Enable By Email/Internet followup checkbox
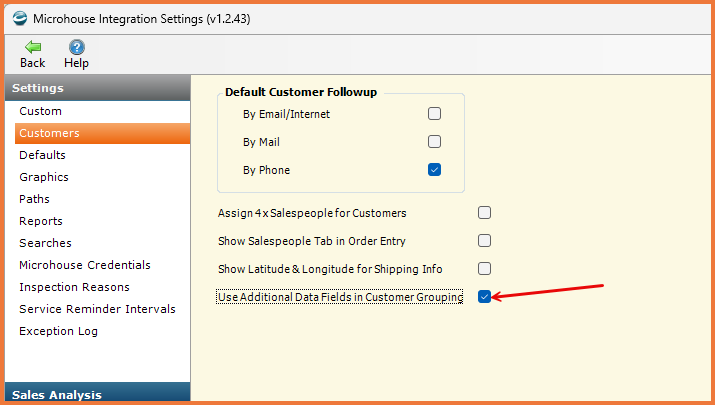This screenshot has width=715, height=405. coord(434,114)
